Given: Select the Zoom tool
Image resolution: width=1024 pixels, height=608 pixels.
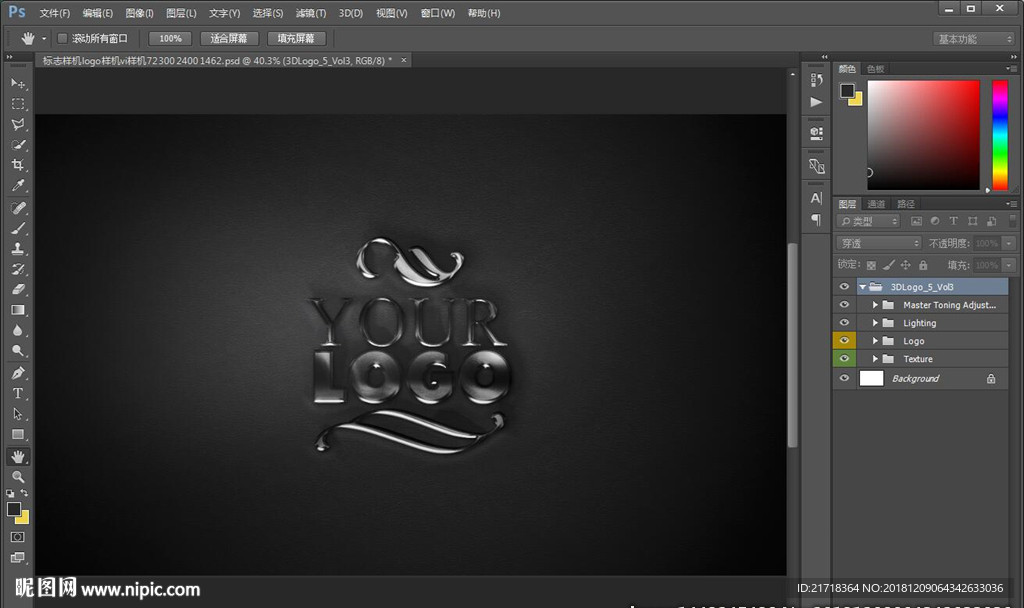Looking at the screenshot, I should (18, 477).
